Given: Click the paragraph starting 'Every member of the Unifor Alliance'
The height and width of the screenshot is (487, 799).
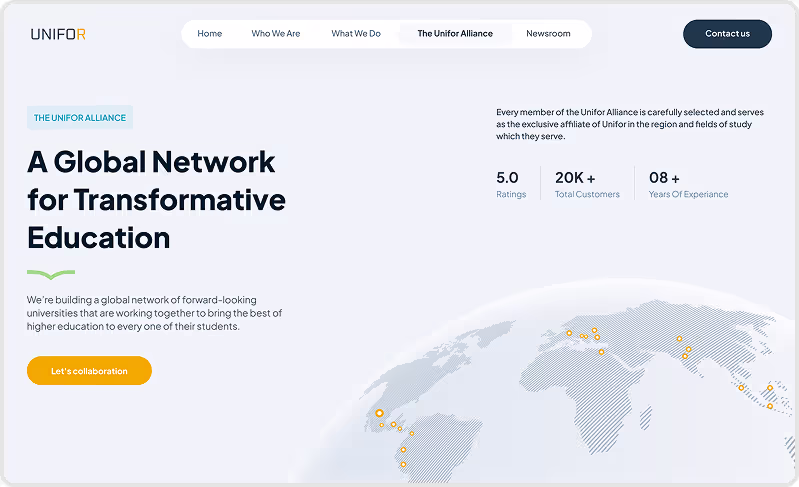Looking at the screenshot, I should pyautogui.click(x=630, y=124).
